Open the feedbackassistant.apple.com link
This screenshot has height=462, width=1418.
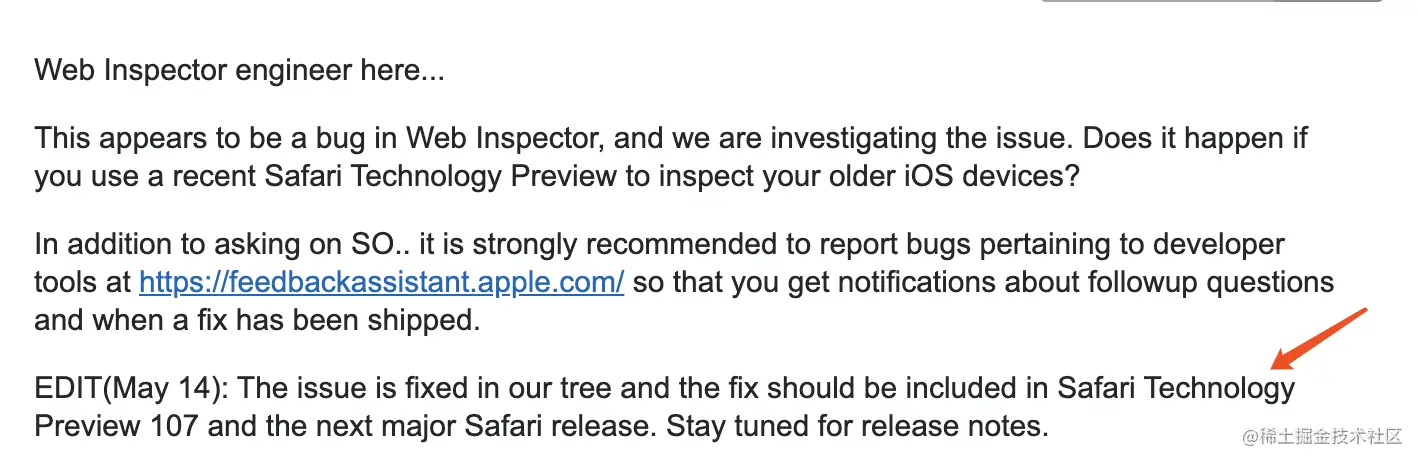coord(382,282)
